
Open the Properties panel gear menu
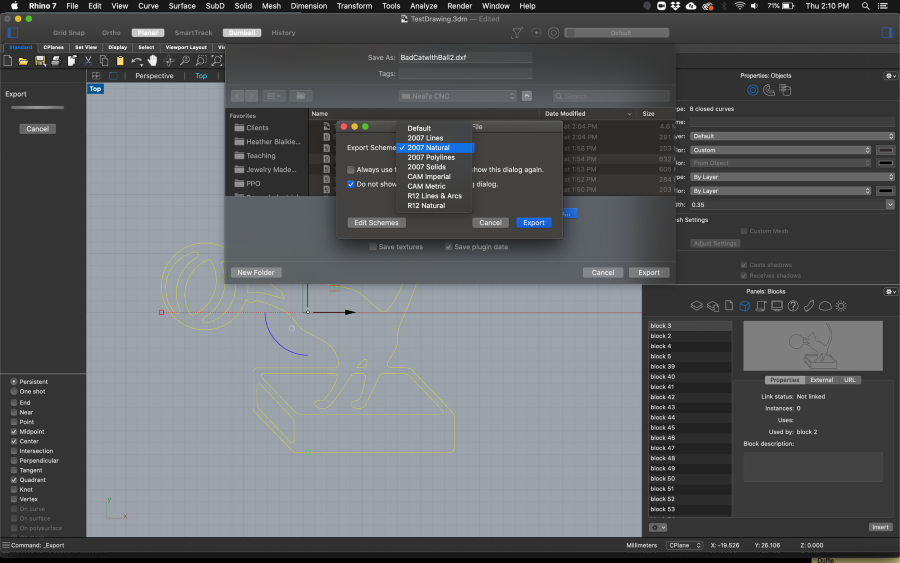(890, 76)
